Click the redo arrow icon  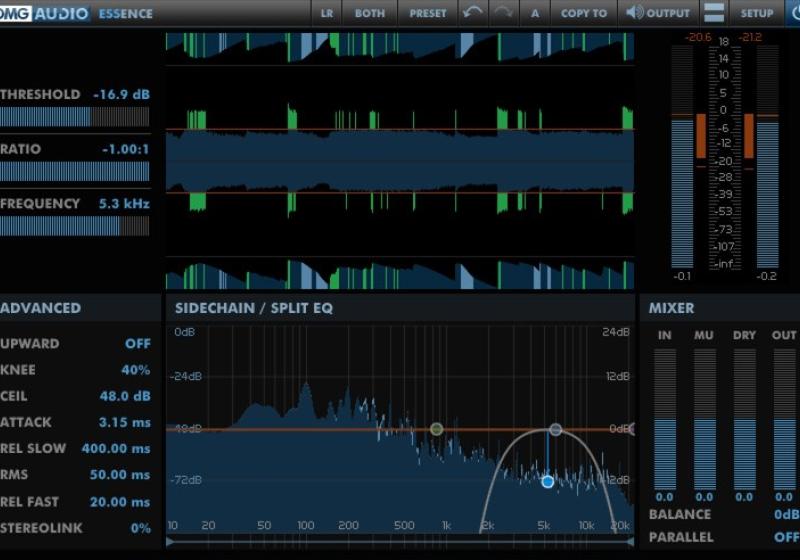coord(503,13)
